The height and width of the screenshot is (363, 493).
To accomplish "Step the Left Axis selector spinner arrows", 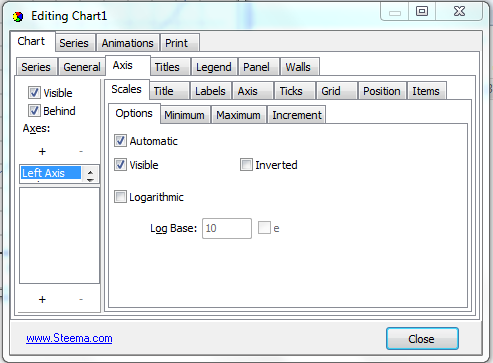I will (90, 175).
